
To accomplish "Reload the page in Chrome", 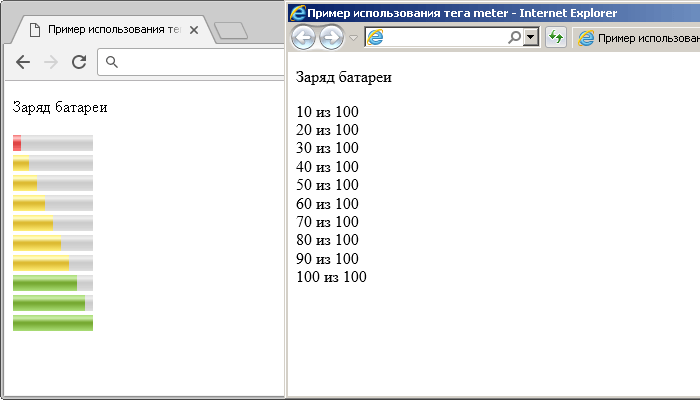I will click(x=79, y=62).
